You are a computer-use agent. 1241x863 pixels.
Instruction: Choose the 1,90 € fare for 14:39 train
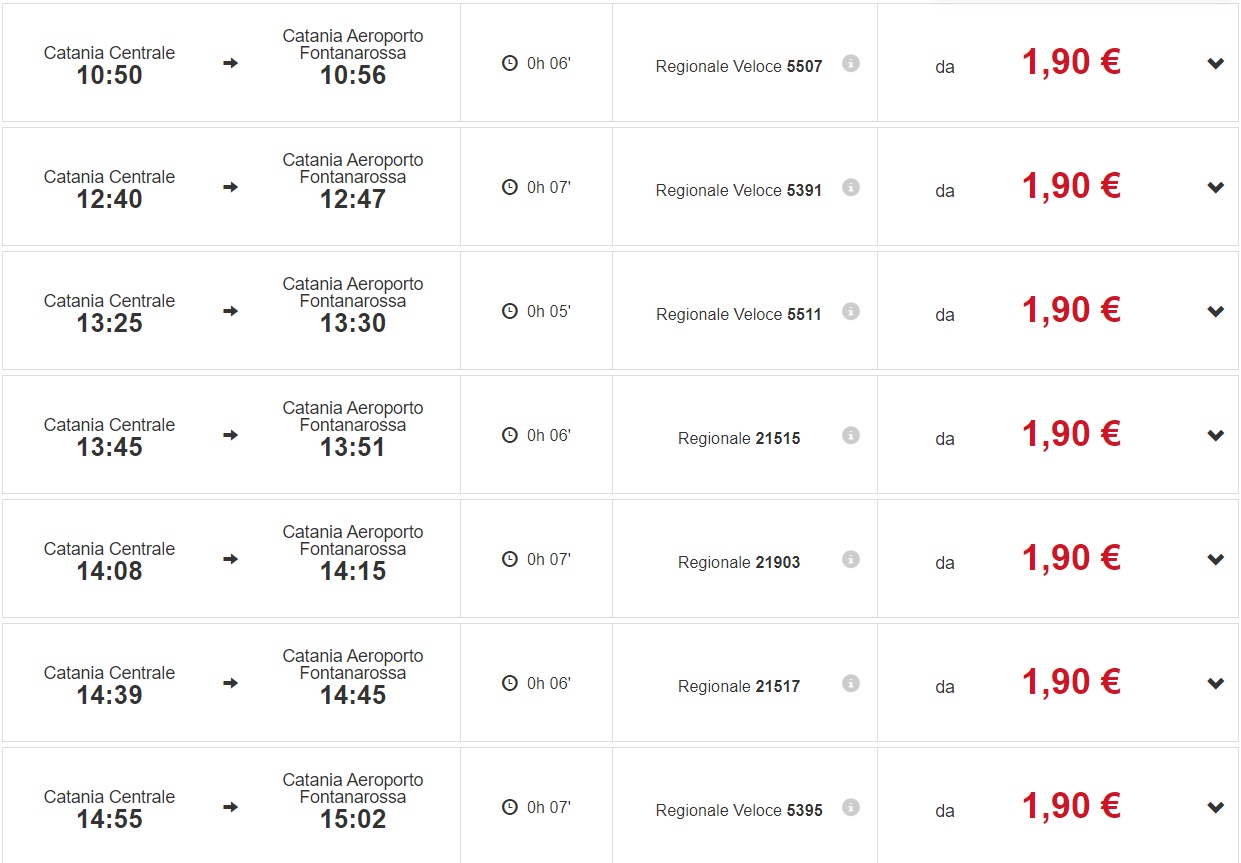pos(1070,682)
